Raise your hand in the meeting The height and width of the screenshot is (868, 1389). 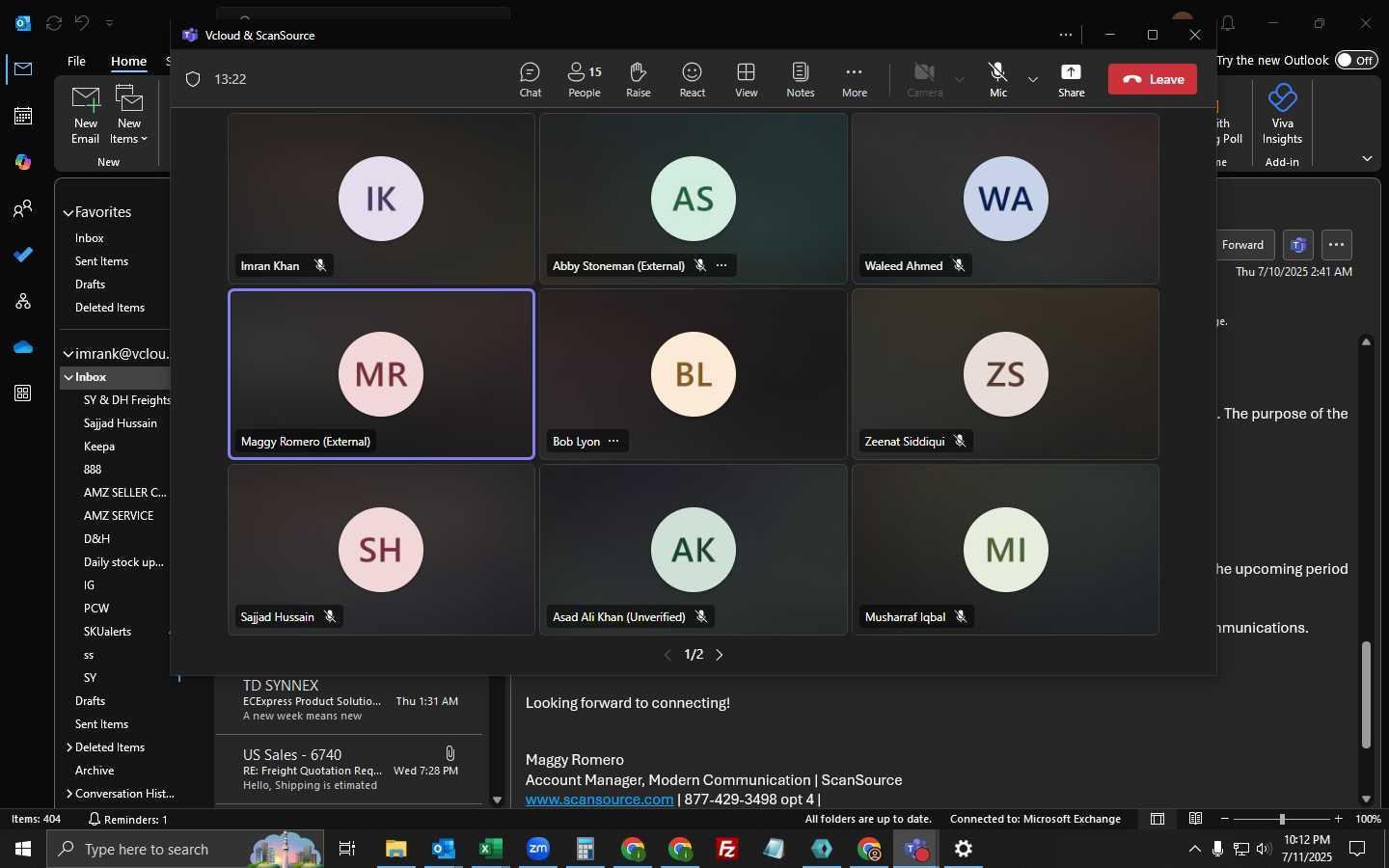(639, 79)
